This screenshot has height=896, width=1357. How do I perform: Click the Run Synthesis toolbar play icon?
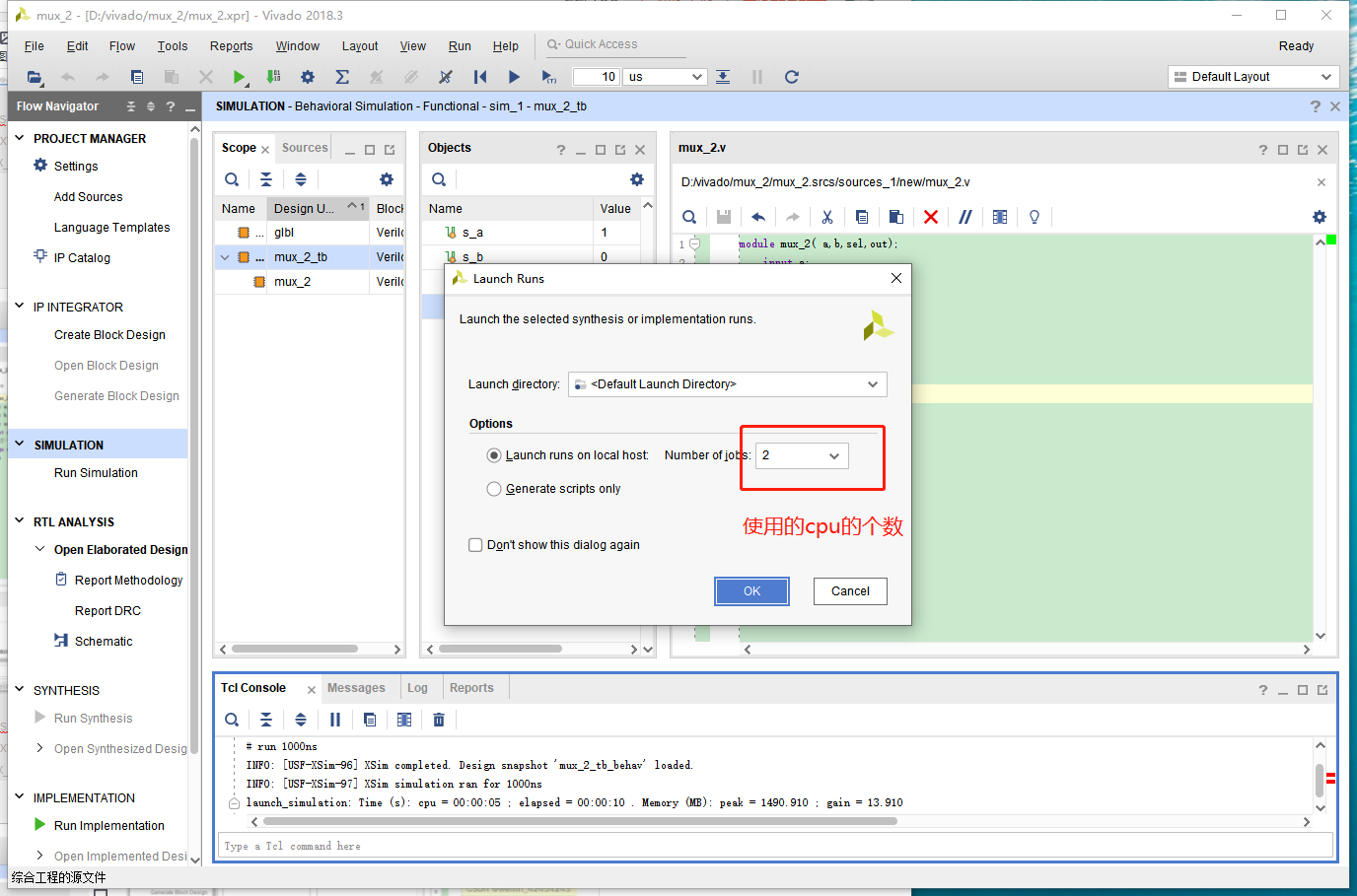(x=239, y=77)
